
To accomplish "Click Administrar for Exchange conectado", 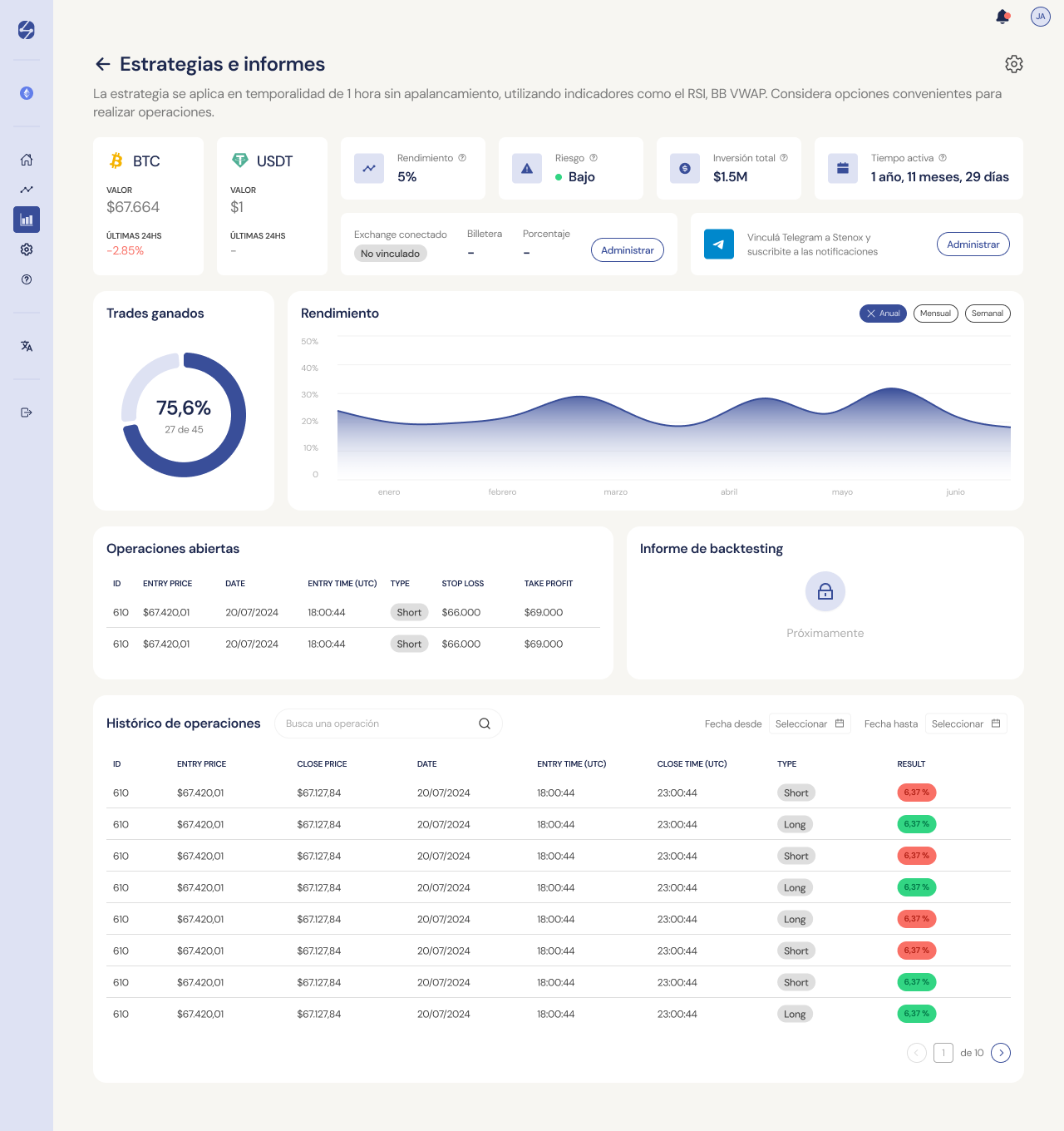I will click(x=628, y=250).
